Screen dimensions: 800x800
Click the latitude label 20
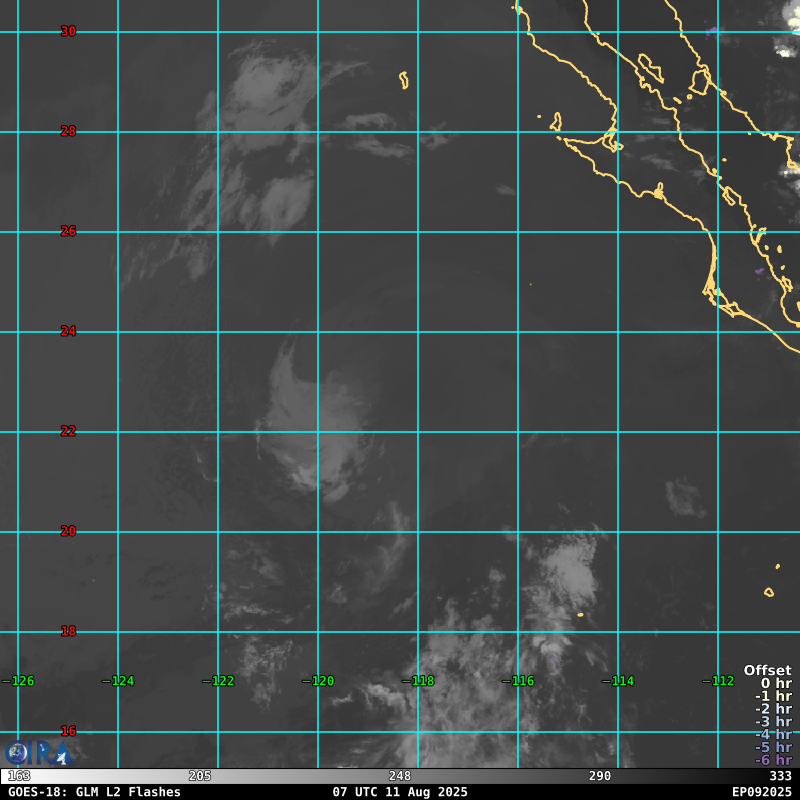tap(68, 532)
